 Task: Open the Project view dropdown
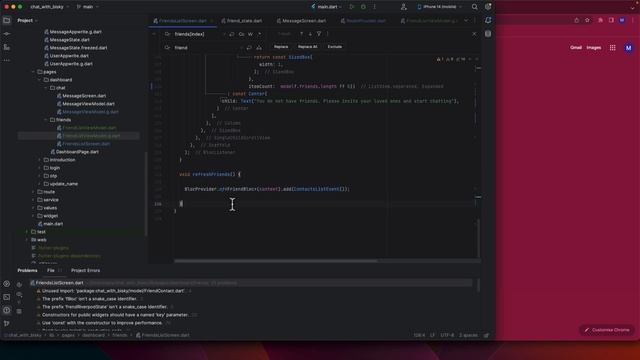pos(27,20)
